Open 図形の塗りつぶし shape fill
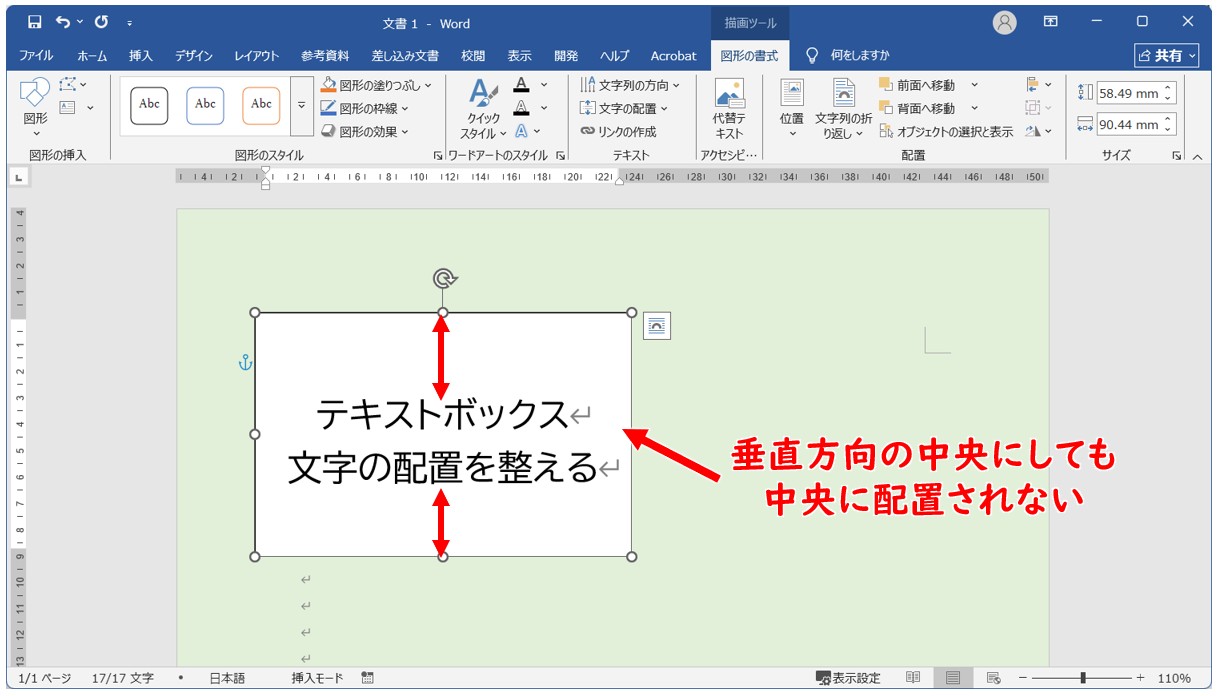Screen dimensions: 1221x696 pyautogui.click(x=378, y=85)
